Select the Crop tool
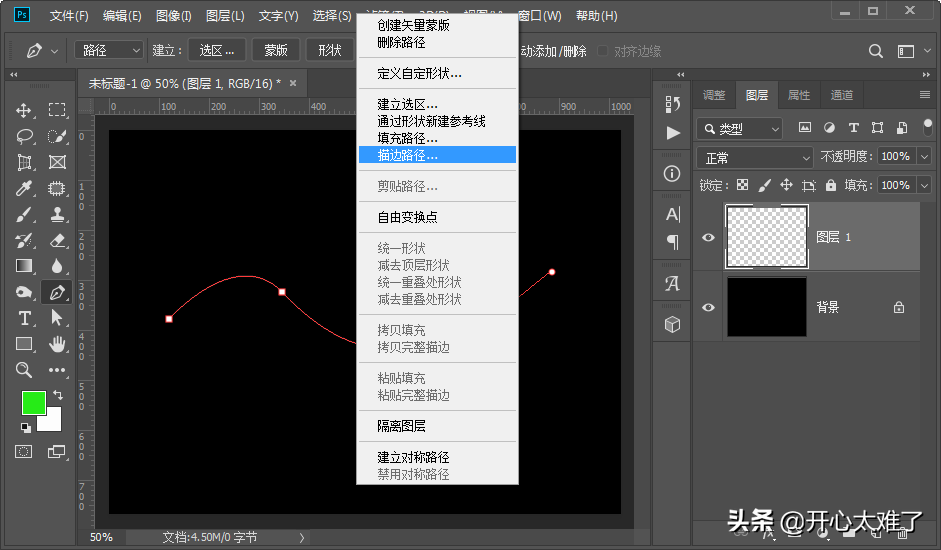This screenshot has height=550, width=941. click(x=25, y=162)
